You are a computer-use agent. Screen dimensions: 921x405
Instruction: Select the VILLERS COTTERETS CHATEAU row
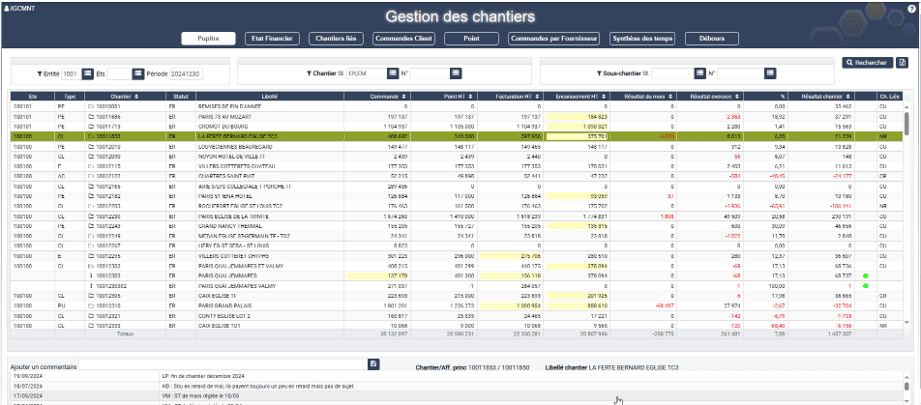point(456,166)
